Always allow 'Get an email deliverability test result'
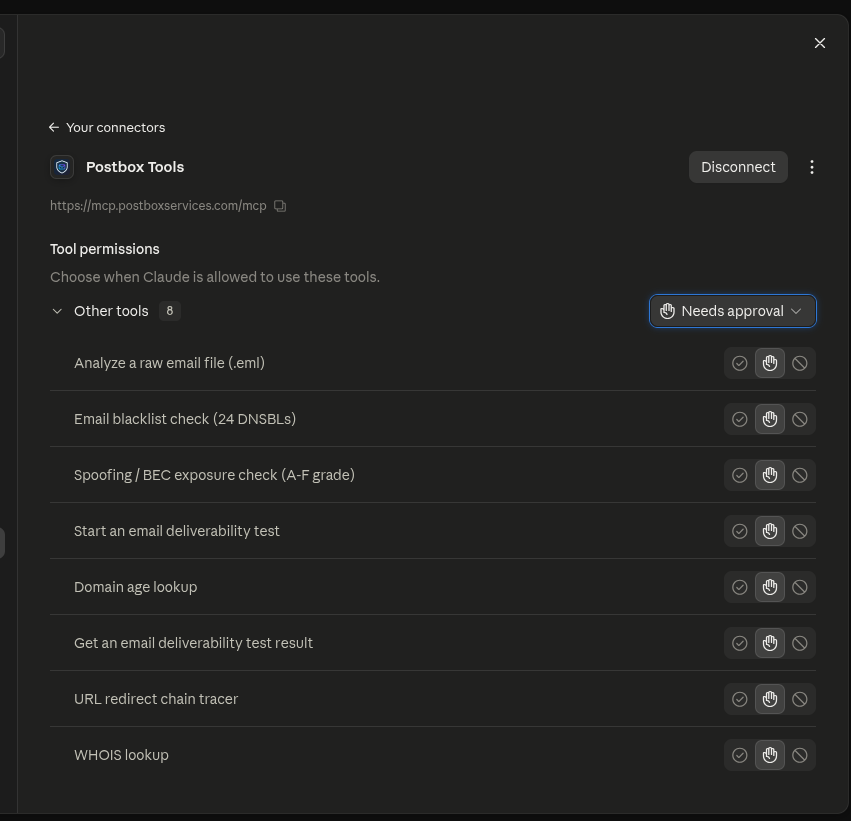 tap(740, 643)
